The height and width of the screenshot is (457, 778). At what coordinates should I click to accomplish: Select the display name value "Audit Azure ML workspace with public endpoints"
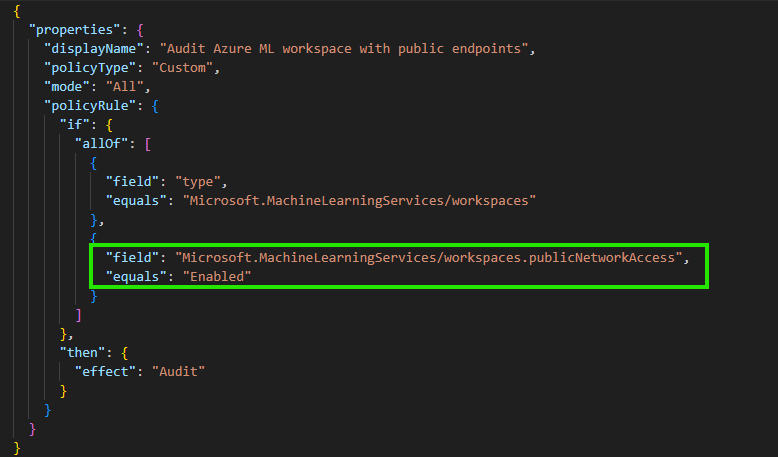pyautogui.click(x=344, y=49)
